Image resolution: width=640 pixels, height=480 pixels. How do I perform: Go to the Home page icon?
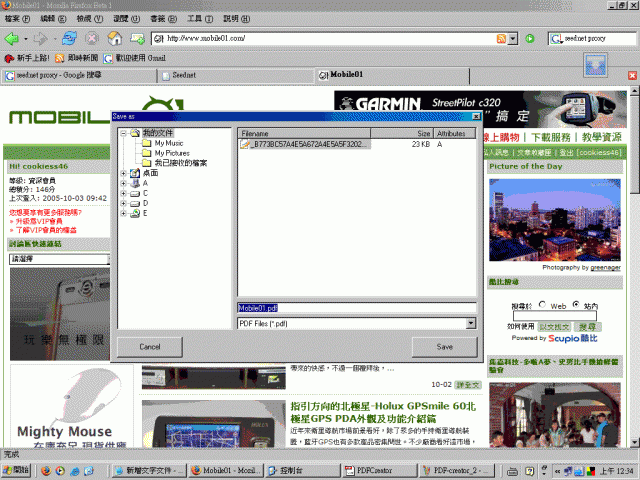tap(115, 38)
